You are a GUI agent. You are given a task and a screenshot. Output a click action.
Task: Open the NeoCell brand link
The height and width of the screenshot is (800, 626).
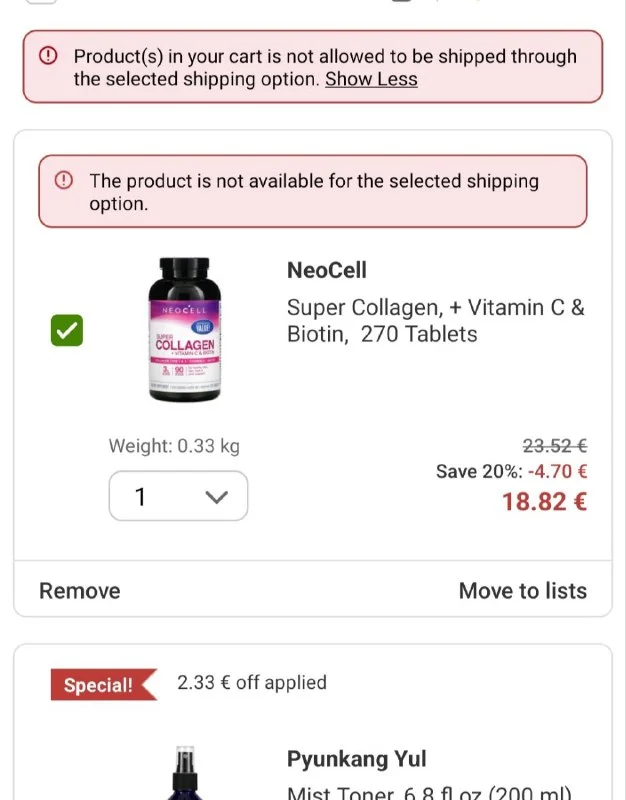click(327, 270)
